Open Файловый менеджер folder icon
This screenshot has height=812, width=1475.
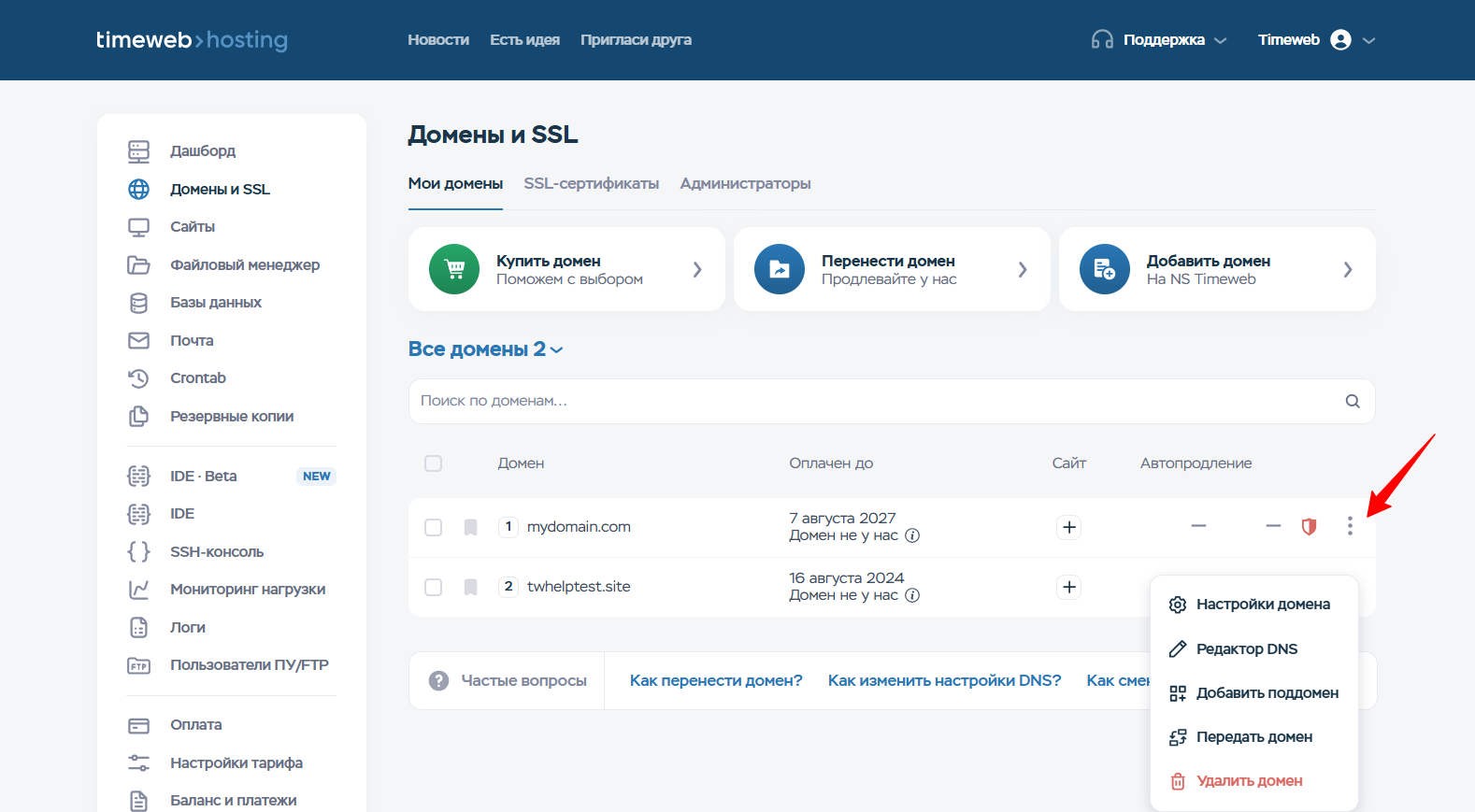[138, 265]
